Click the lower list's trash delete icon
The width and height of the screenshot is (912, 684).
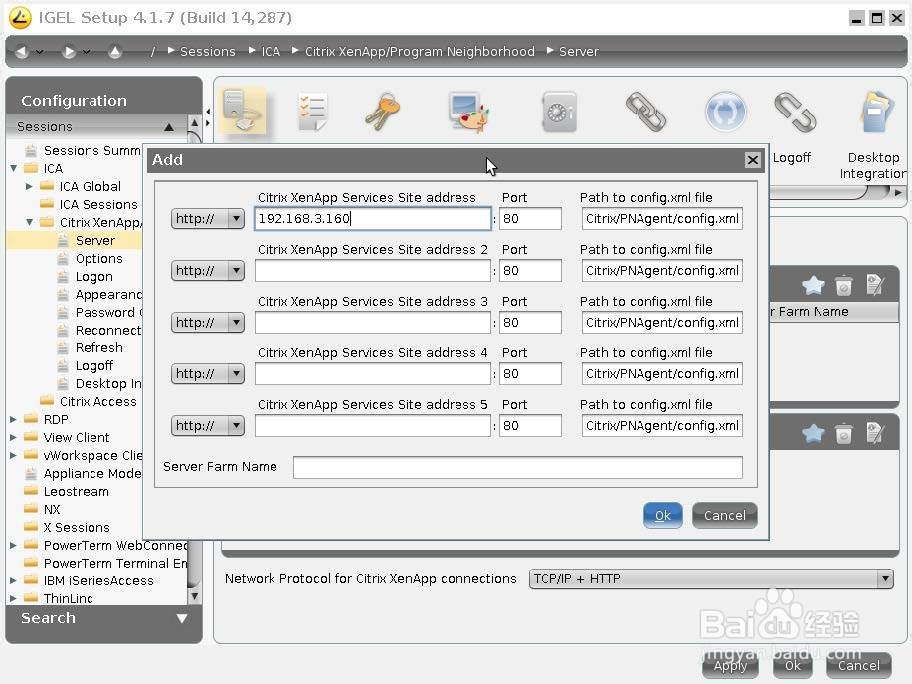click(843, 433)
